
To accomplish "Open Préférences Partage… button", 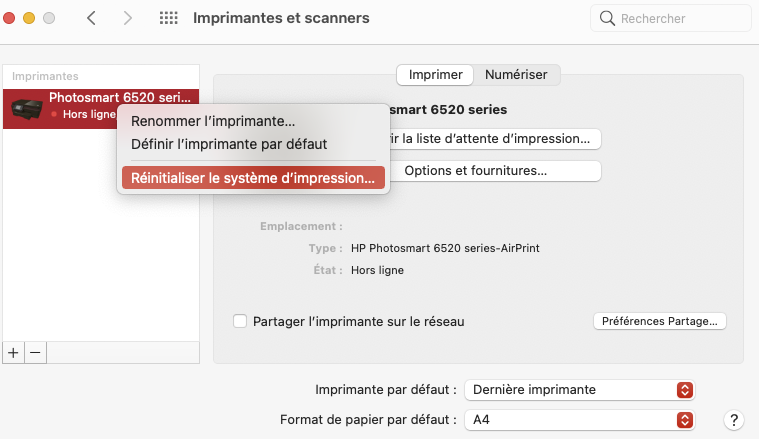I will click(660, 321).
